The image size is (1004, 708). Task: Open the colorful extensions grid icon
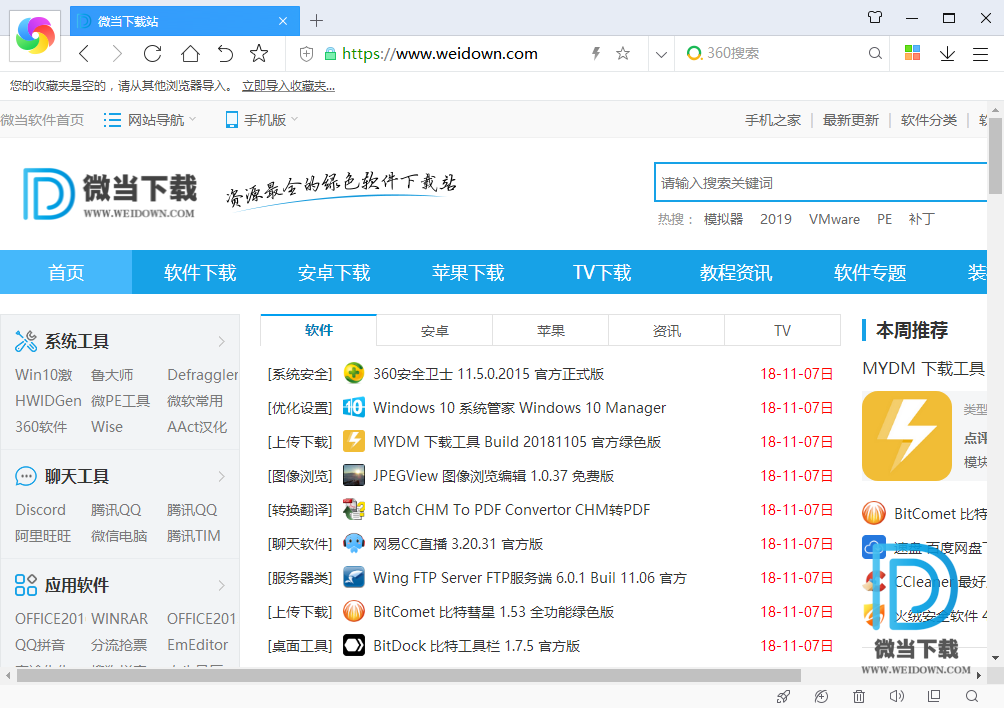[912, 52]
